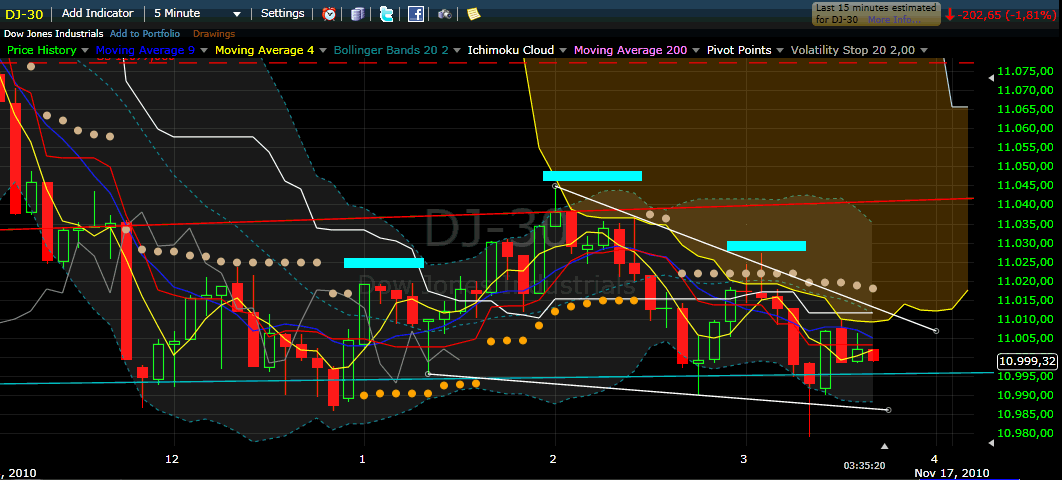Click the cyan marker bar near 1 o'clock
The image size is (1062, 480).
tap(384, 263)
